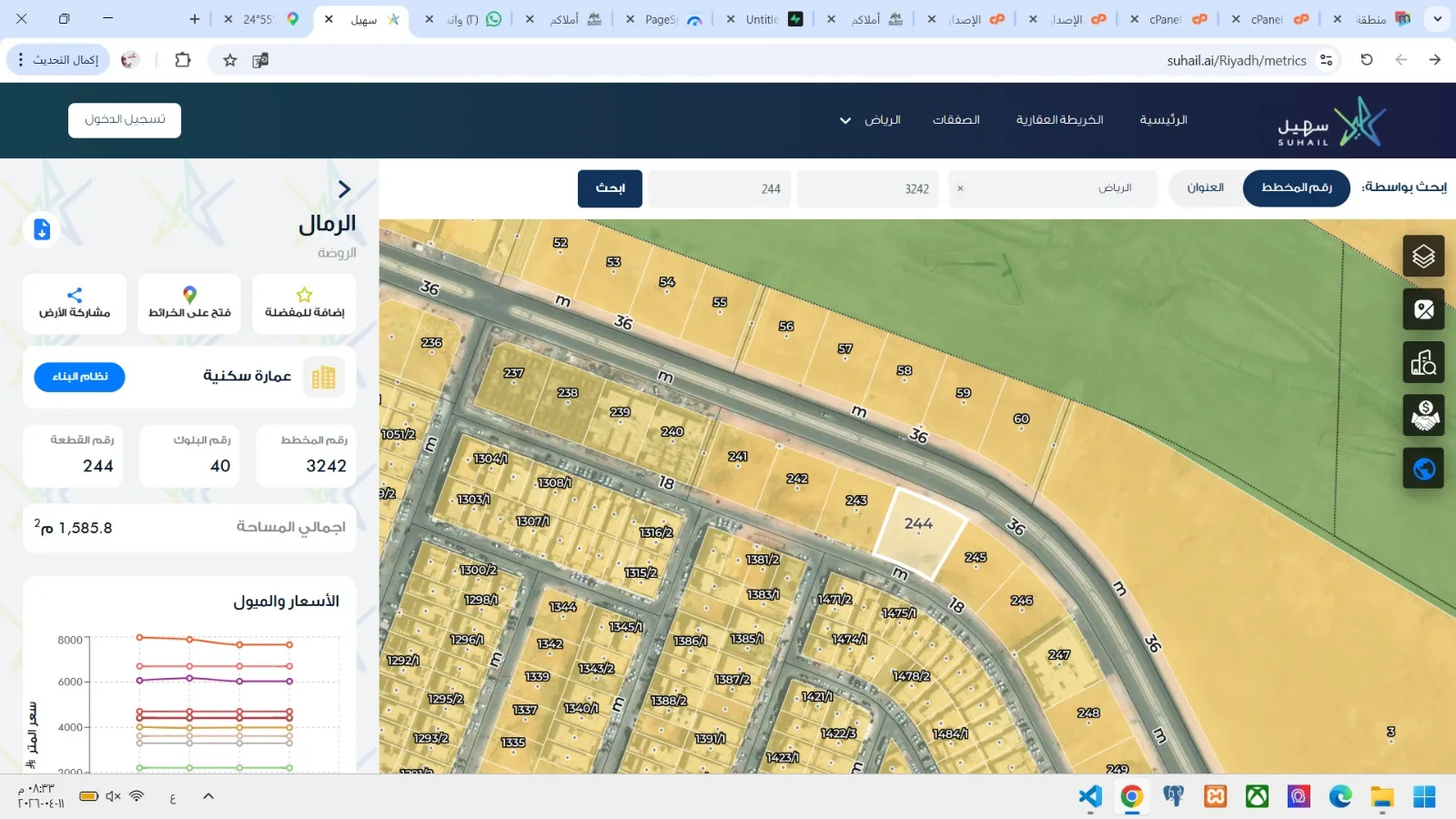
Task: Bookmark this page with the star icon
Action: (230, 60)
